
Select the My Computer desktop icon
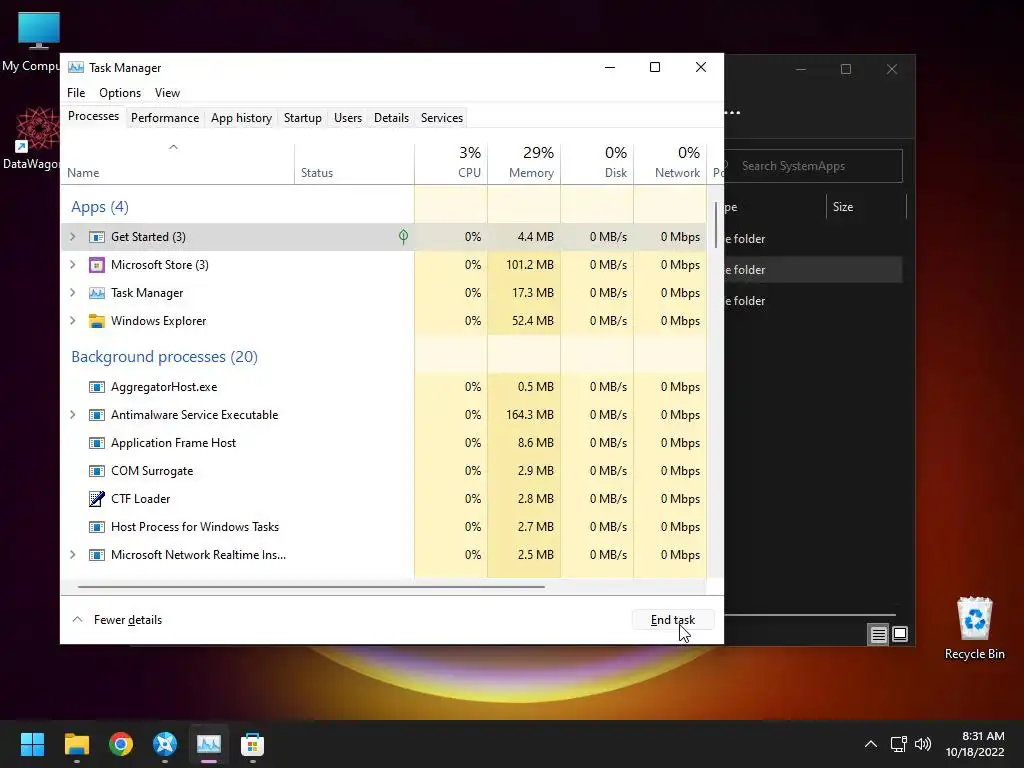pyautogui.click(x=31, y=42)
